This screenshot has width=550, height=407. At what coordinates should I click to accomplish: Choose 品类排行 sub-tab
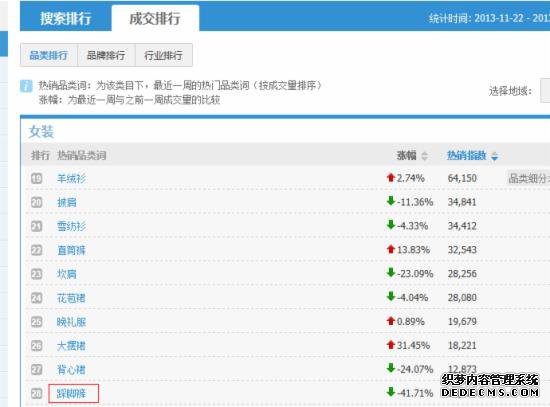[x=48, y=55]
